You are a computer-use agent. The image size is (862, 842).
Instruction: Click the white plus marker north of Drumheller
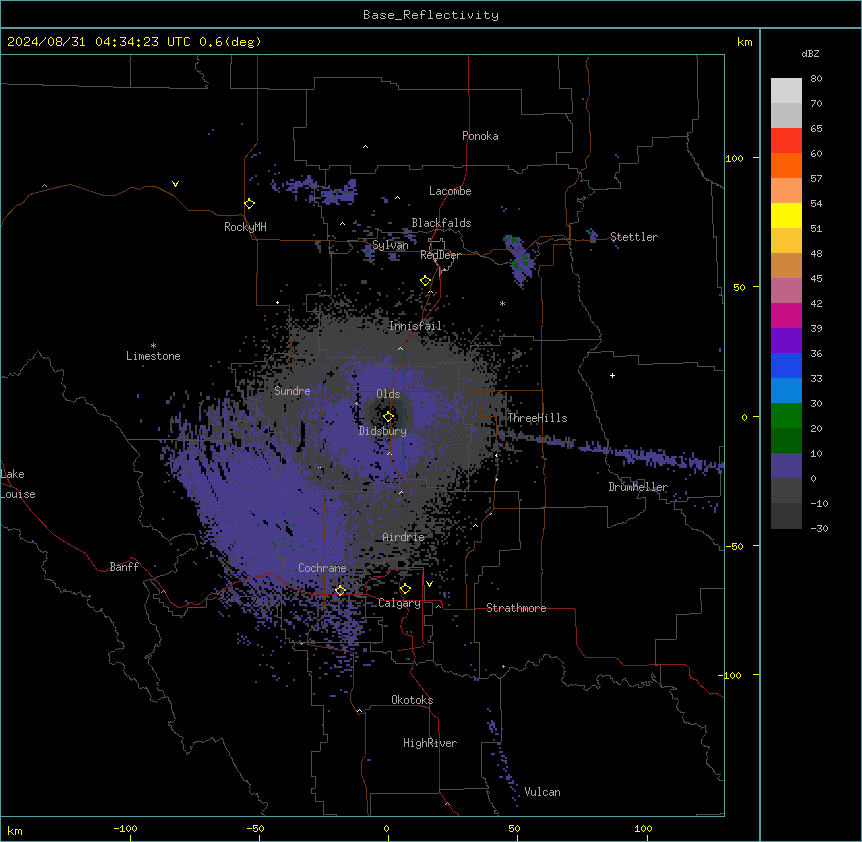612,375
